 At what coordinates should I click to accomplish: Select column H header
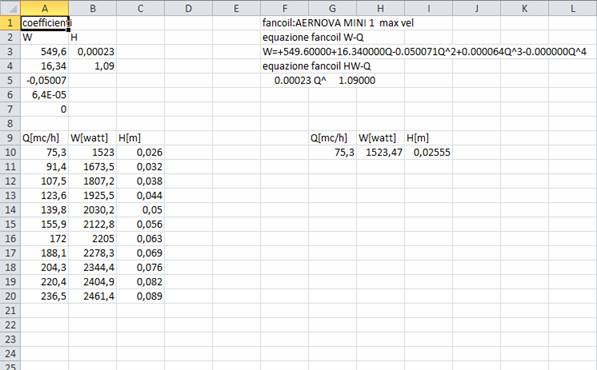[x=380, y=8]
